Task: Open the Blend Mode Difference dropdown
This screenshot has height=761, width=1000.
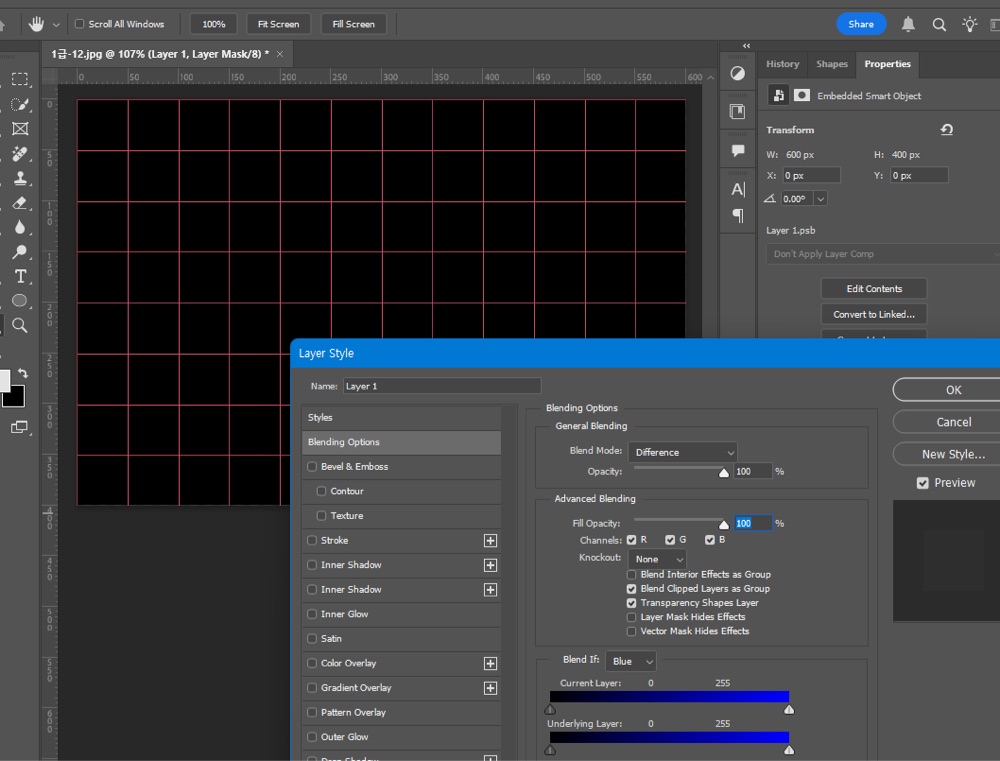Action: 682,452
